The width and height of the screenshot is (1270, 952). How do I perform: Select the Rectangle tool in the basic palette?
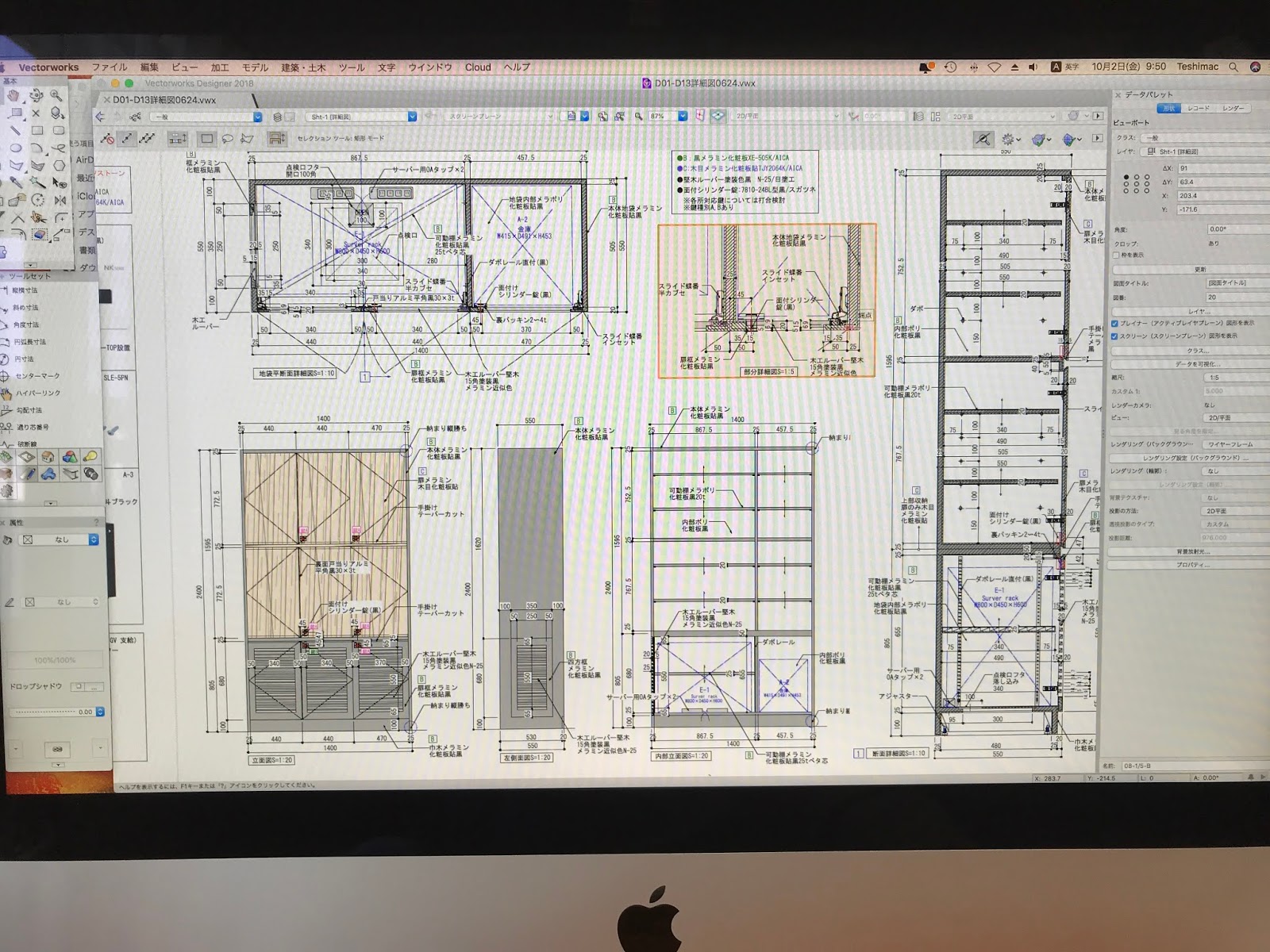pyautogui.click(x=37, y=130)
